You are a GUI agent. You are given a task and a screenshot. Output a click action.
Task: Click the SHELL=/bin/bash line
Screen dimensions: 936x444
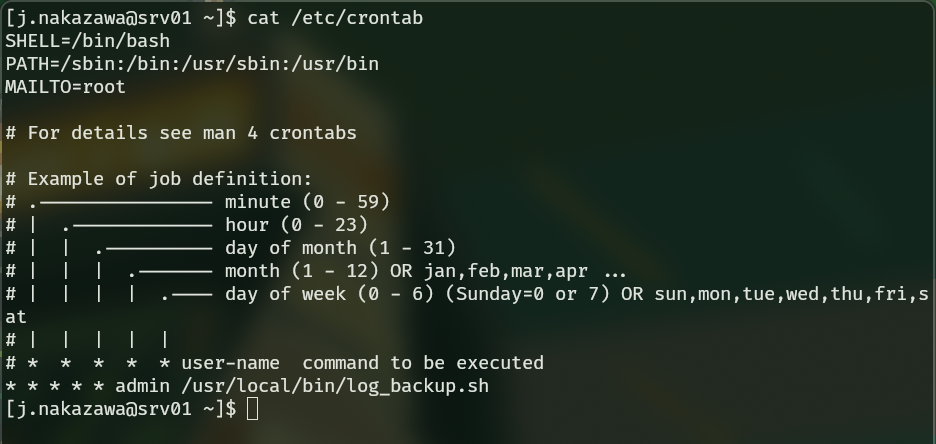coord(88,41)
